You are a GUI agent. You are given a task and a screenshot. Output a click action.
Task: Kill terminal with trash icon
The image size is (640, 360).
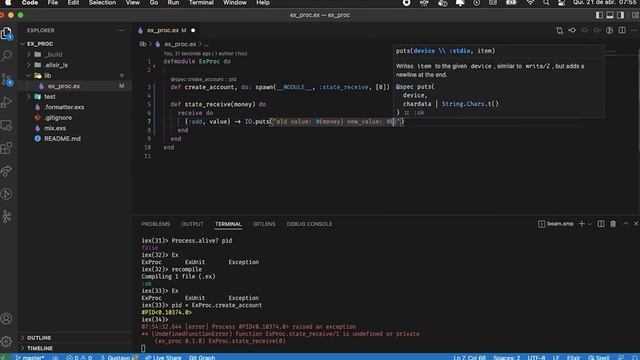[x=613, y=224]
